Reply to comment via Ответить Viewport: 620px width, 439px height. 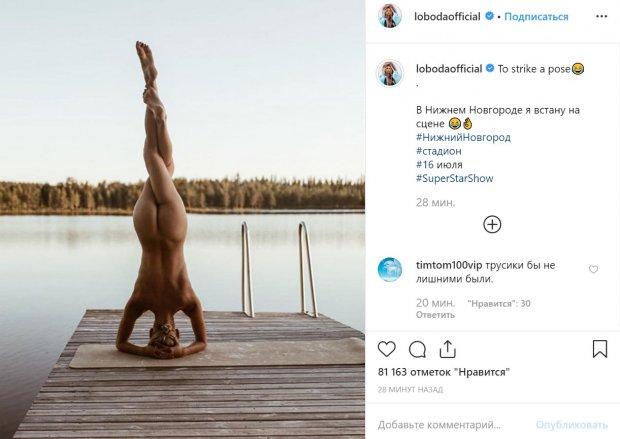pyautogui.click(x=435, y=314)
